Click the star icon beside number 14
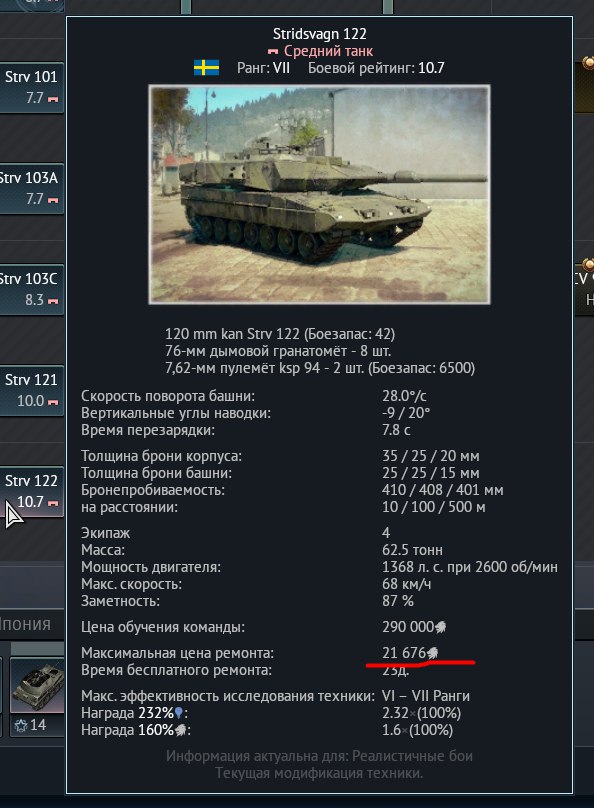The image size is (594, 808). [x=21, y=726]
